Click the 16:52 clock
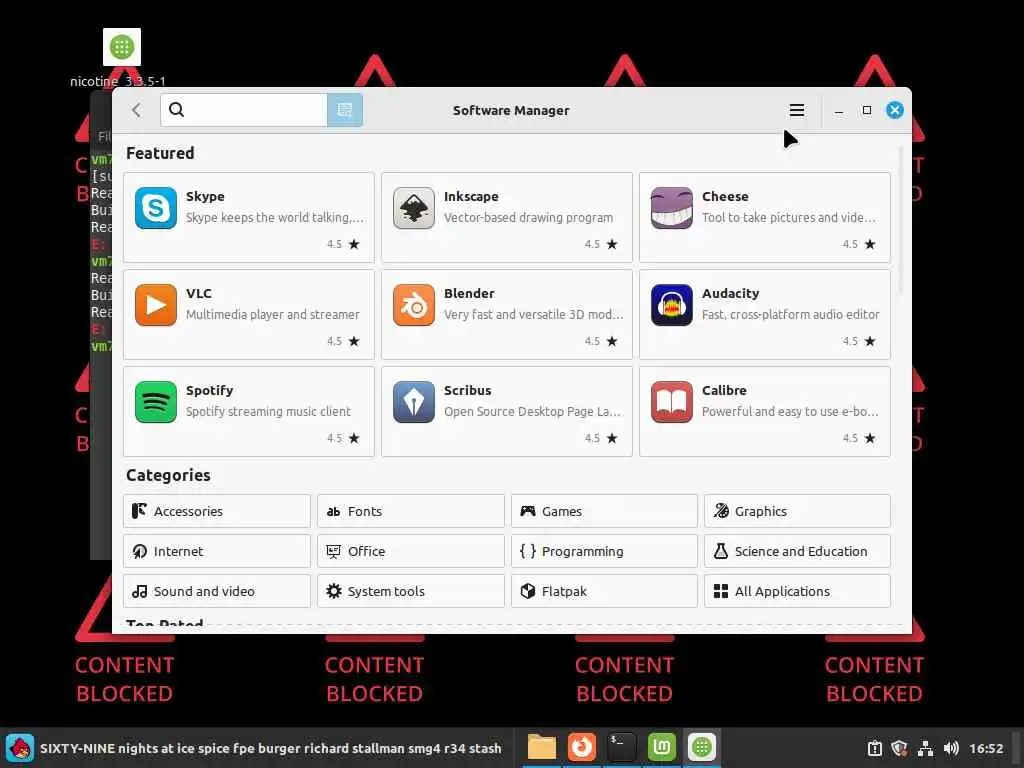This screenshot has height=768, width=1024. 985,748
